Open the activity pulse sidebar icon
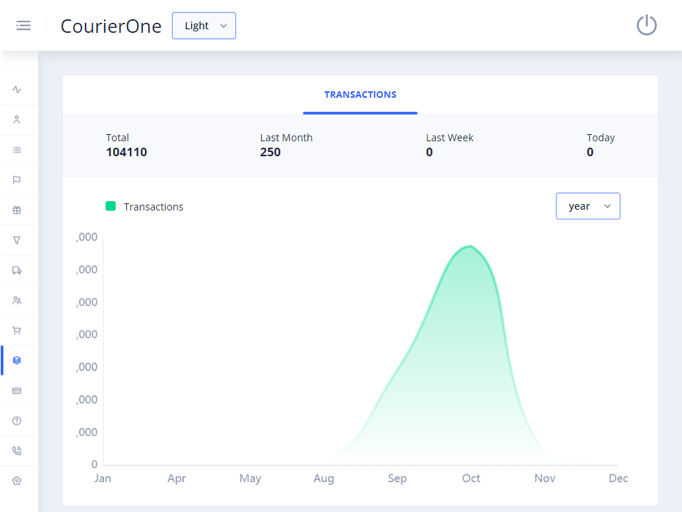Image resolution: width=682 pixels, height=512 pixels. click(17, 90)
